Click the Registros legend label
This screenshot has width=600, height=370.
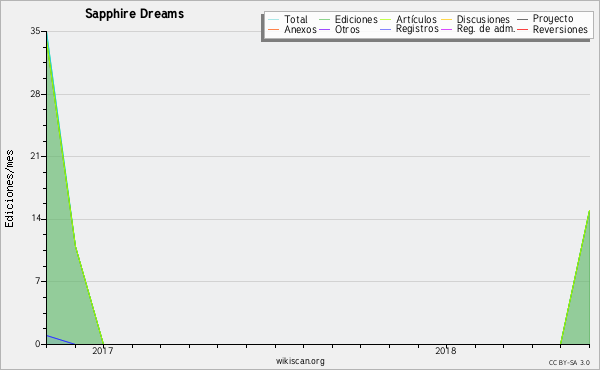[417, 29]
